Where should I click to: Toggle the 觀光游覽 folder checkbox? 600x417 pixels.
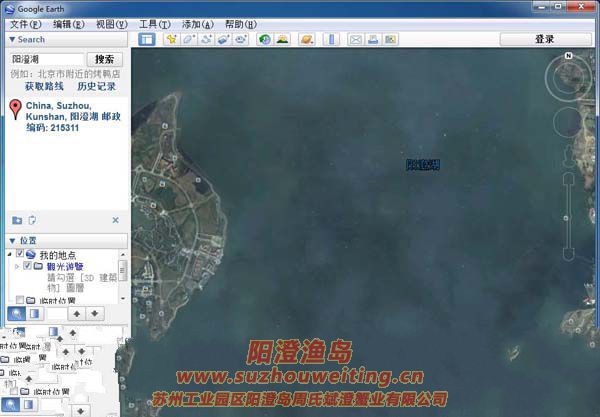(27, 267)
